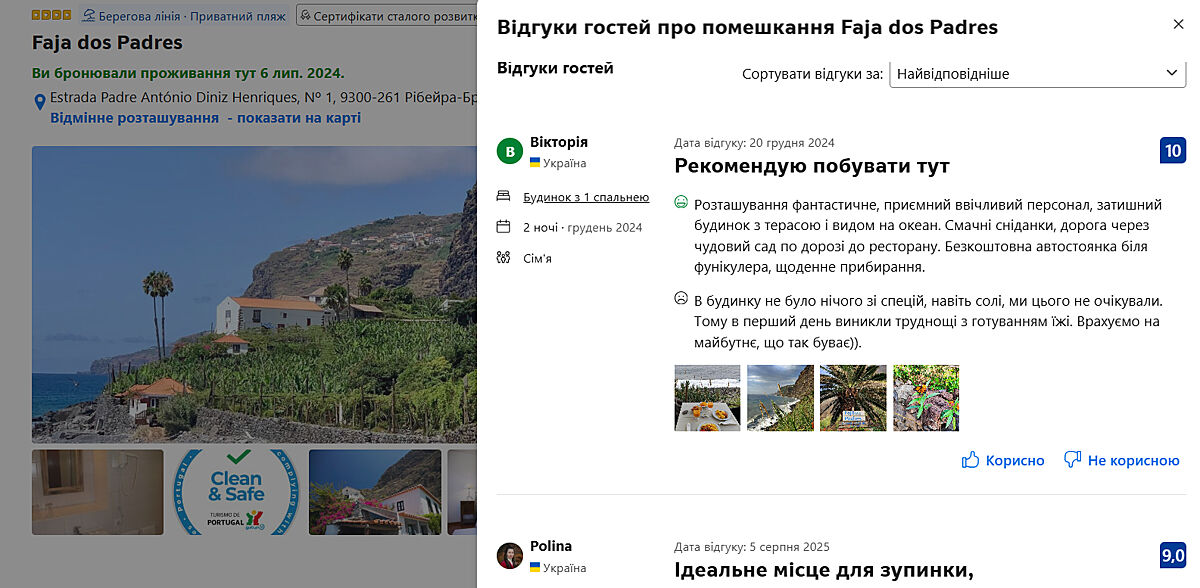View fourth review photo with orange flowers
Viewport: 1200px width, 588px height.
pyautogui.click(x=926, y=398)
